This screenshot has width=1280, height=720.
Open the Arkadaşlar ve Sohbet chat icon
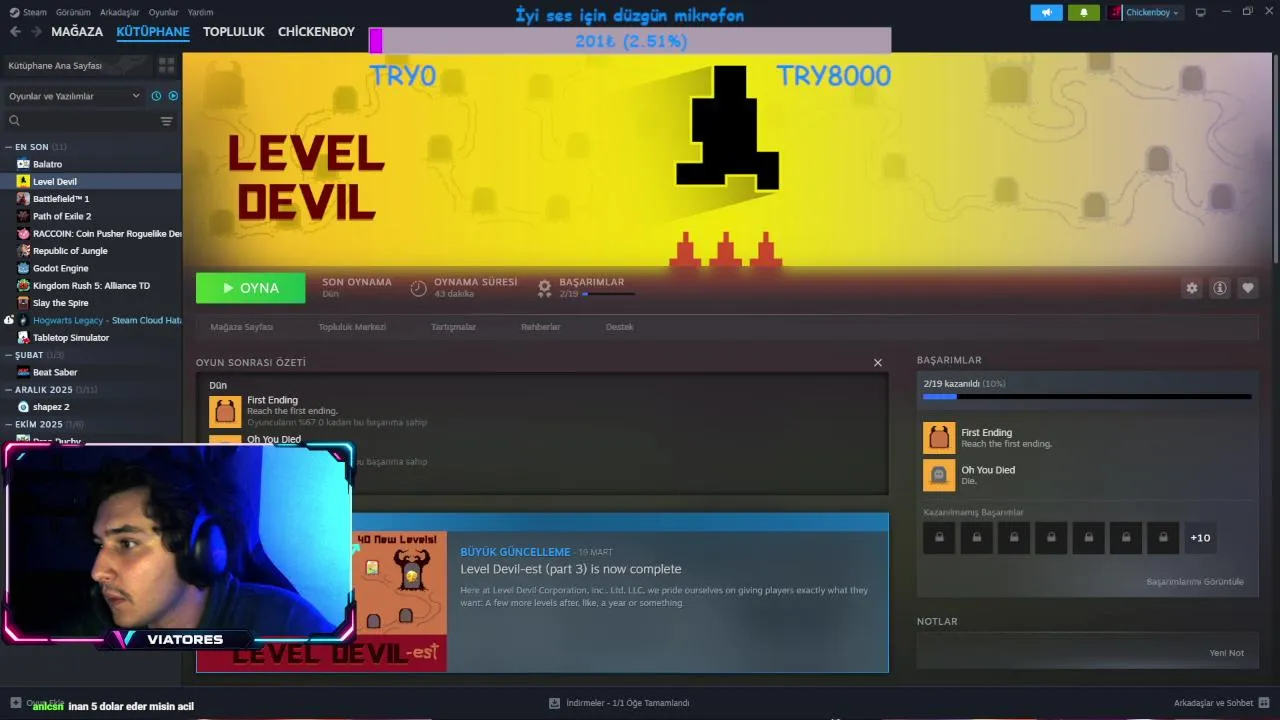pyautogui.click(x=1265, y=703)
